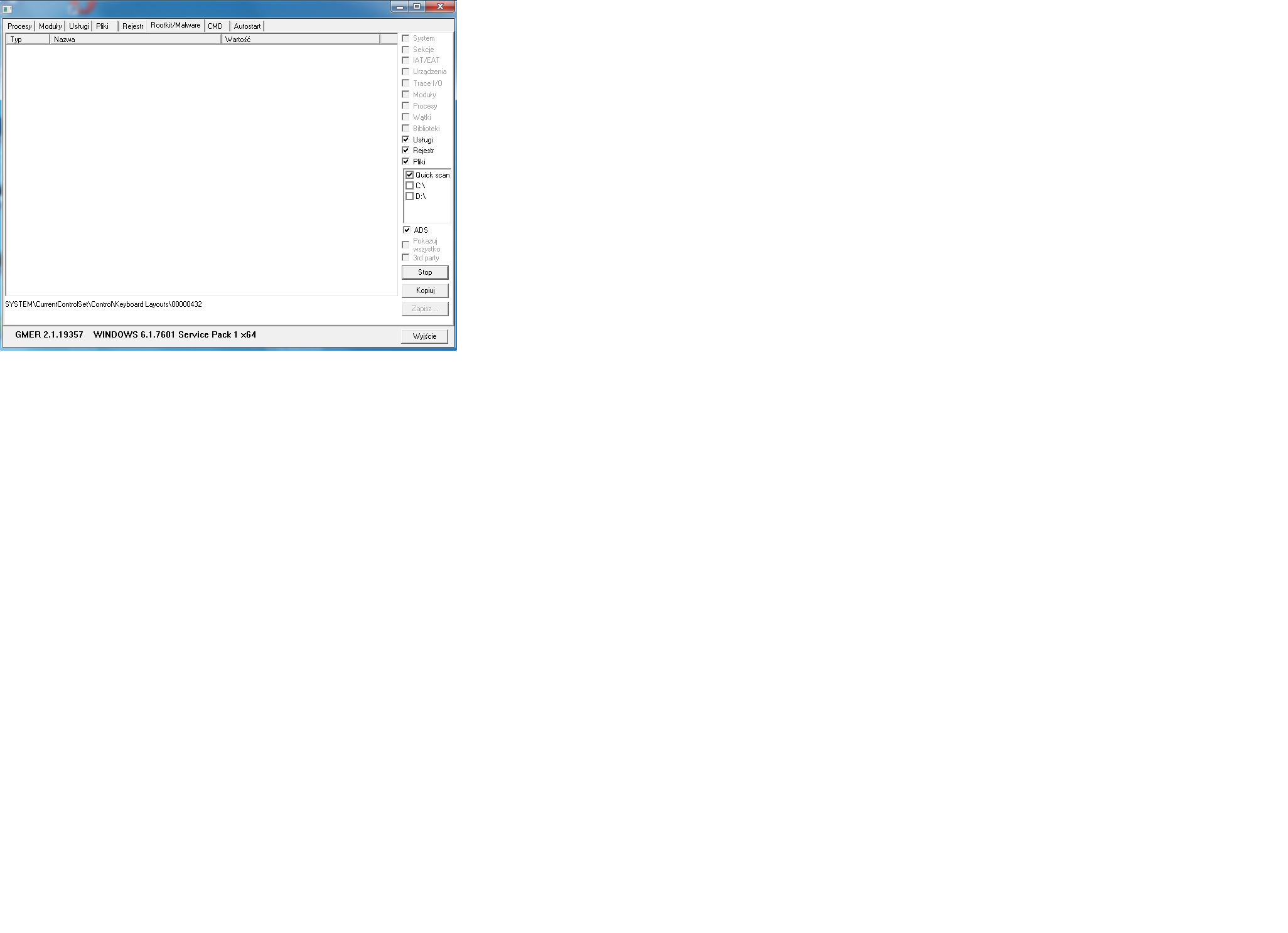Toggle Quick scan option on

tap(410, 174)
